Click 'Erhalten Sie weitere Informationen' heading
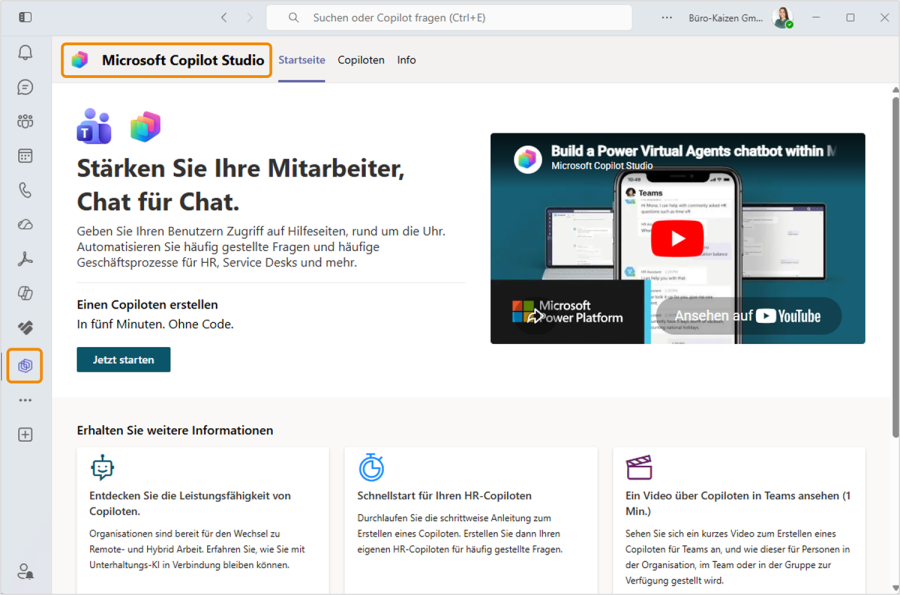The image size is (900, 595). tap(175, 430)
